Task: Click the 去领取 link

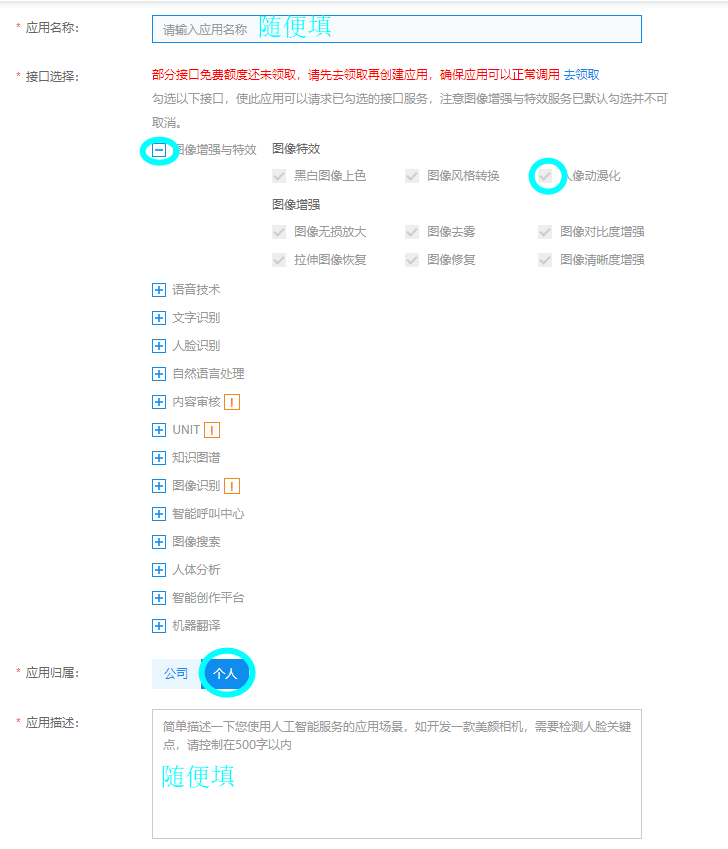Action: 581,75
